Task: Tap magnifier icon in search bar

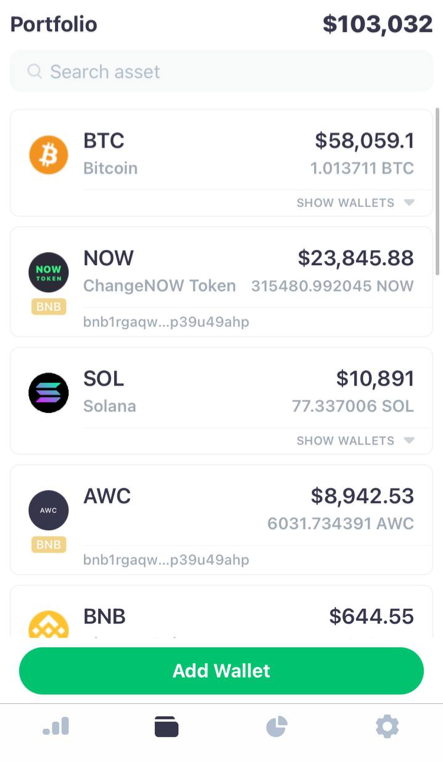Action: point(34,71)
